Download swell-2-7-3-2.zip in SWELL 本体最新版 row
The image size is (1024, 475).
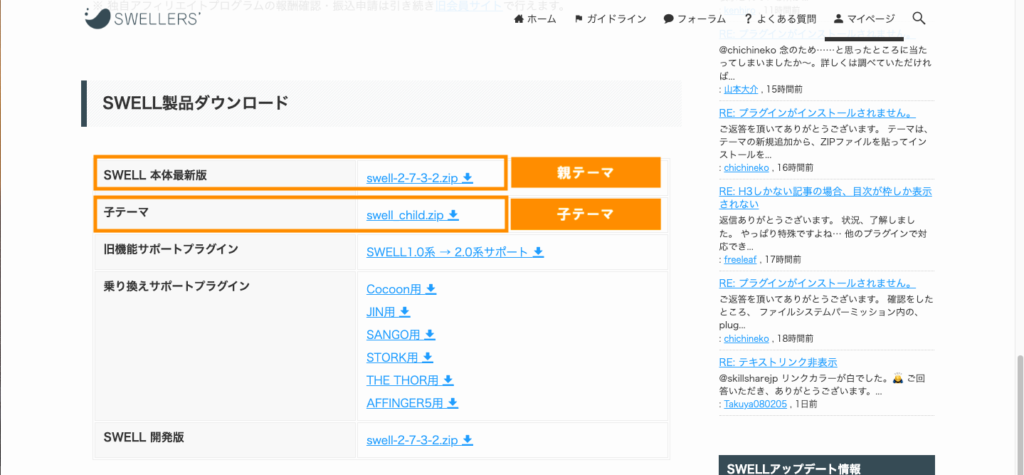coord(419,178)
